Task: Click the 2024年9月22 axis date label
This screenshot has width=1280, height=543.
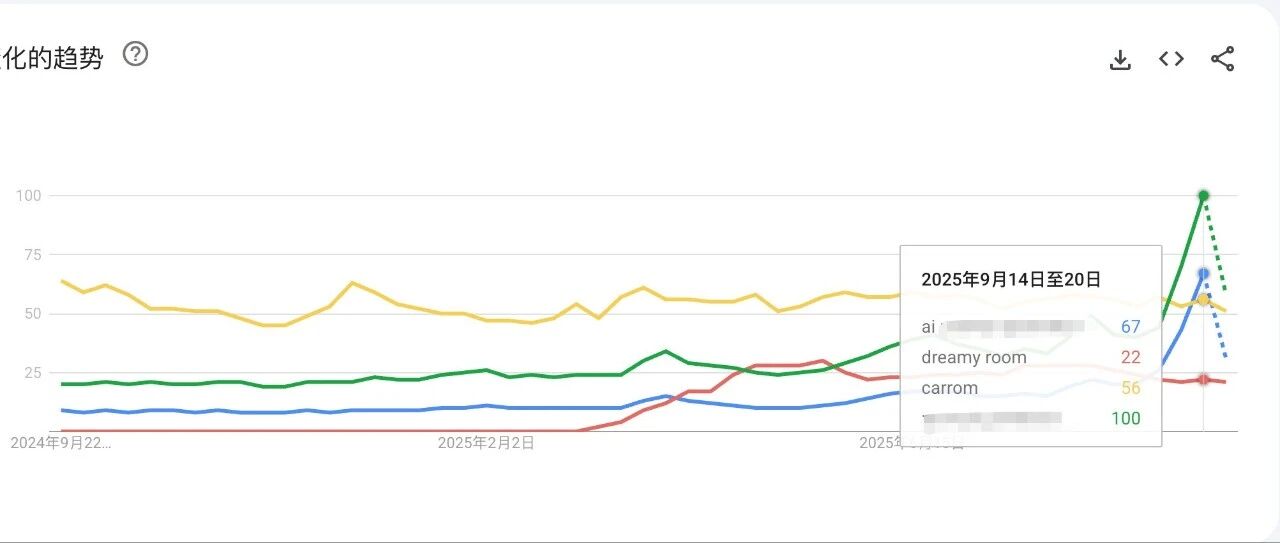Action: 61,443
